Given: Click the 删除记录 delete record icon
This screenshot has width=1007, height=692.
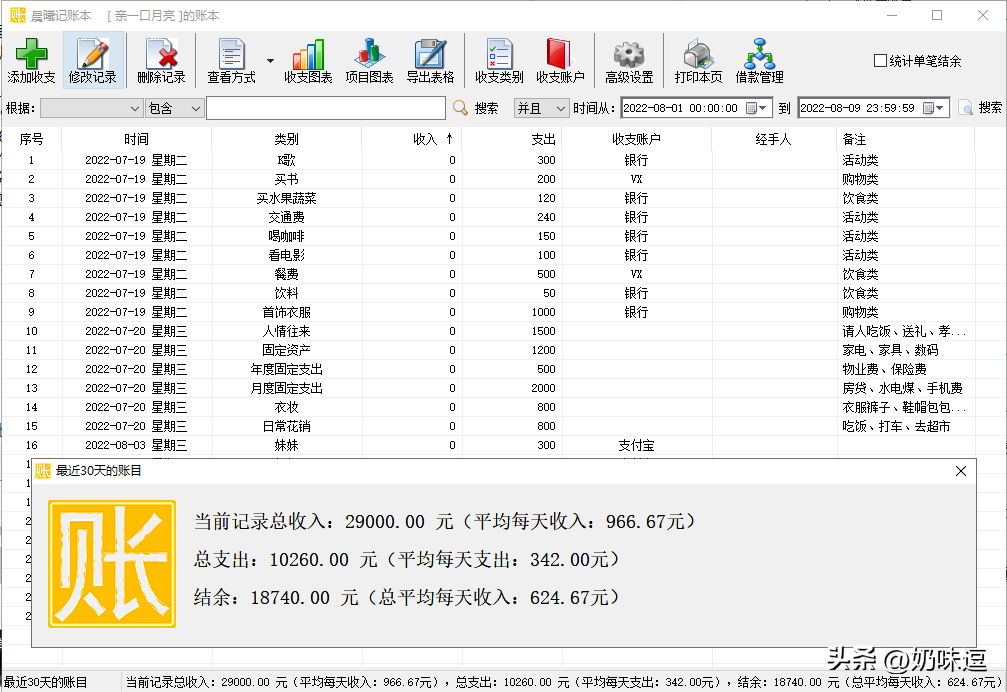Looking at the screenshot, I should pyautogui.click(x=161, y=61).
